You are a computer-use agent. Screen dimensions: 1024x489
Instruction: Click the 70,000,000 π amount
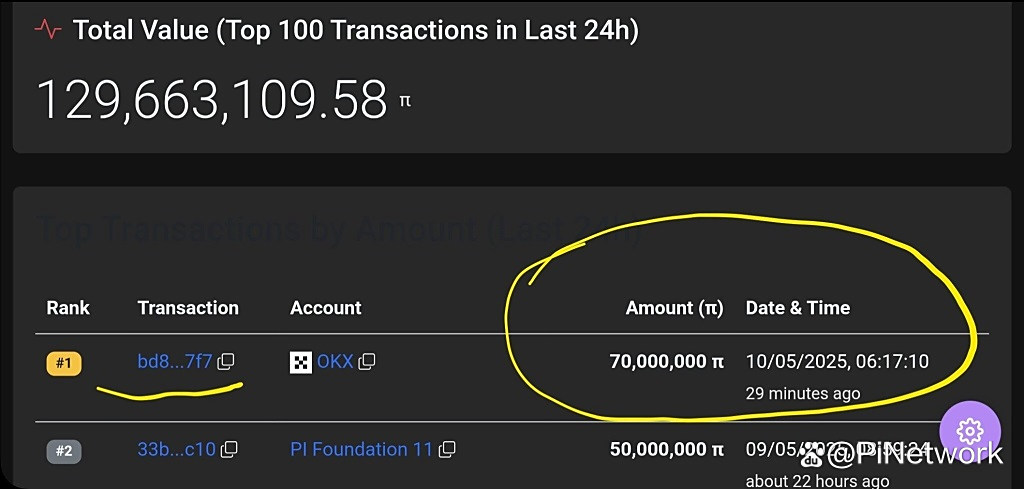click(667, 361)
